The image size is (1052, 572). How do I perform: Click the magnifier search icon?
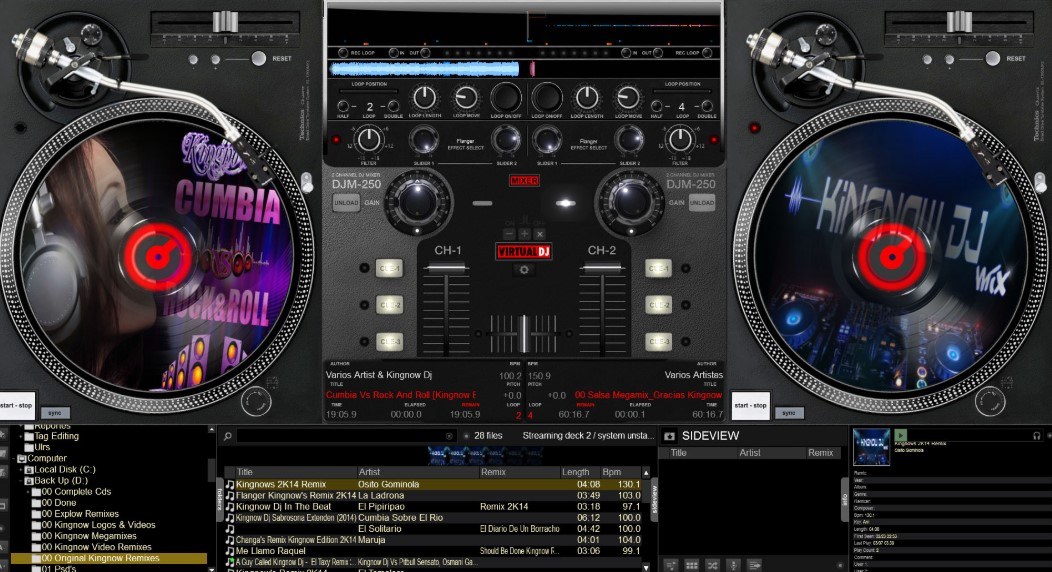tap(227, 437)
